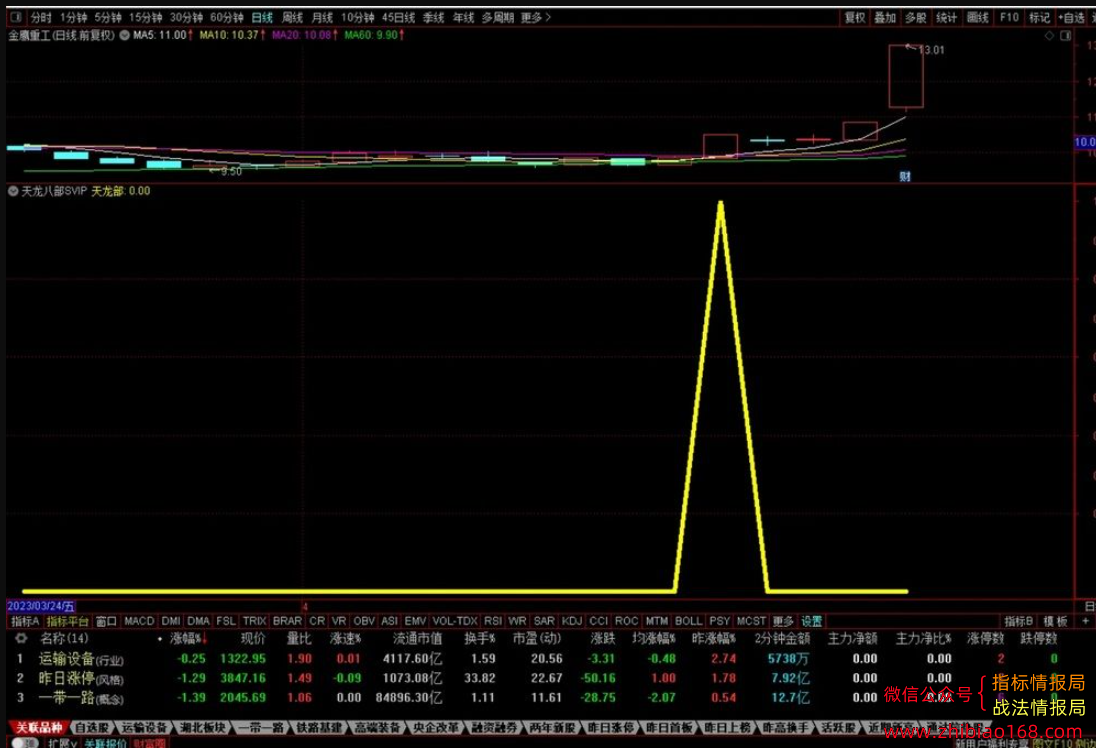Switch to 季线 quarterly chart
Viewport: 1096px width, 748px height.
pyautogui.click(x=433, y=17)
